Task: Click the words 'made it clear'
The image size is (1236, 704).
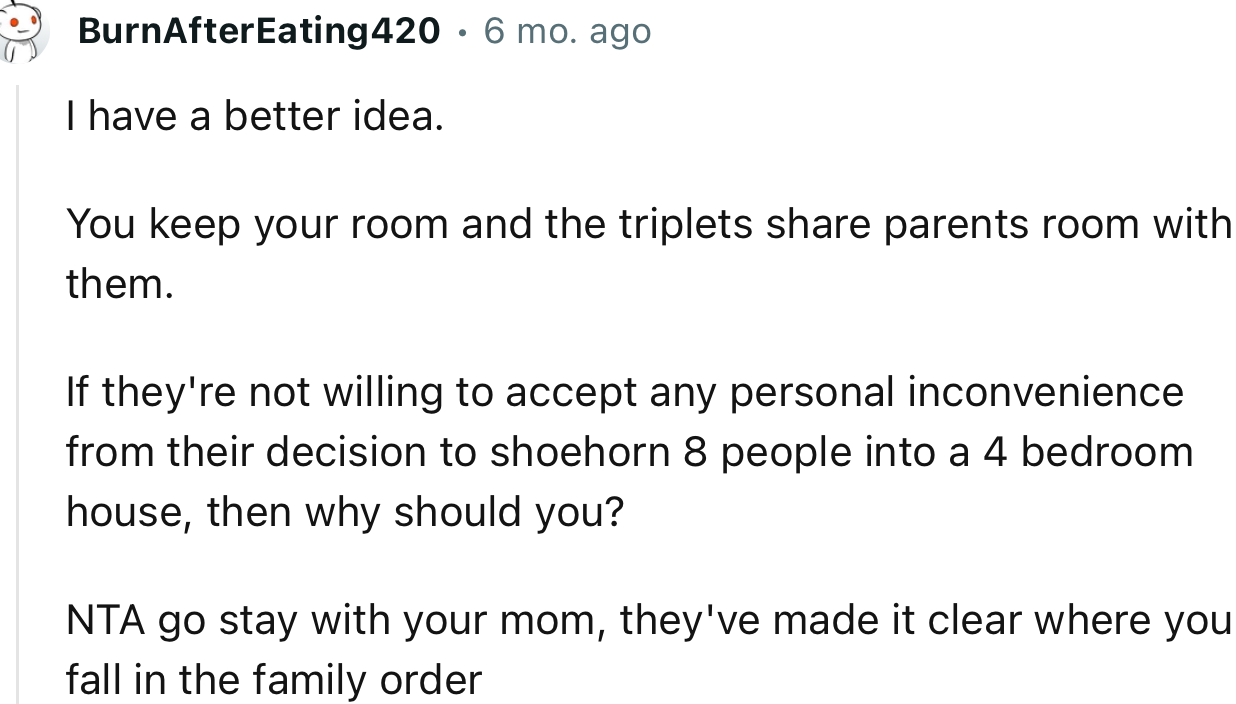Action: point(882,620)
